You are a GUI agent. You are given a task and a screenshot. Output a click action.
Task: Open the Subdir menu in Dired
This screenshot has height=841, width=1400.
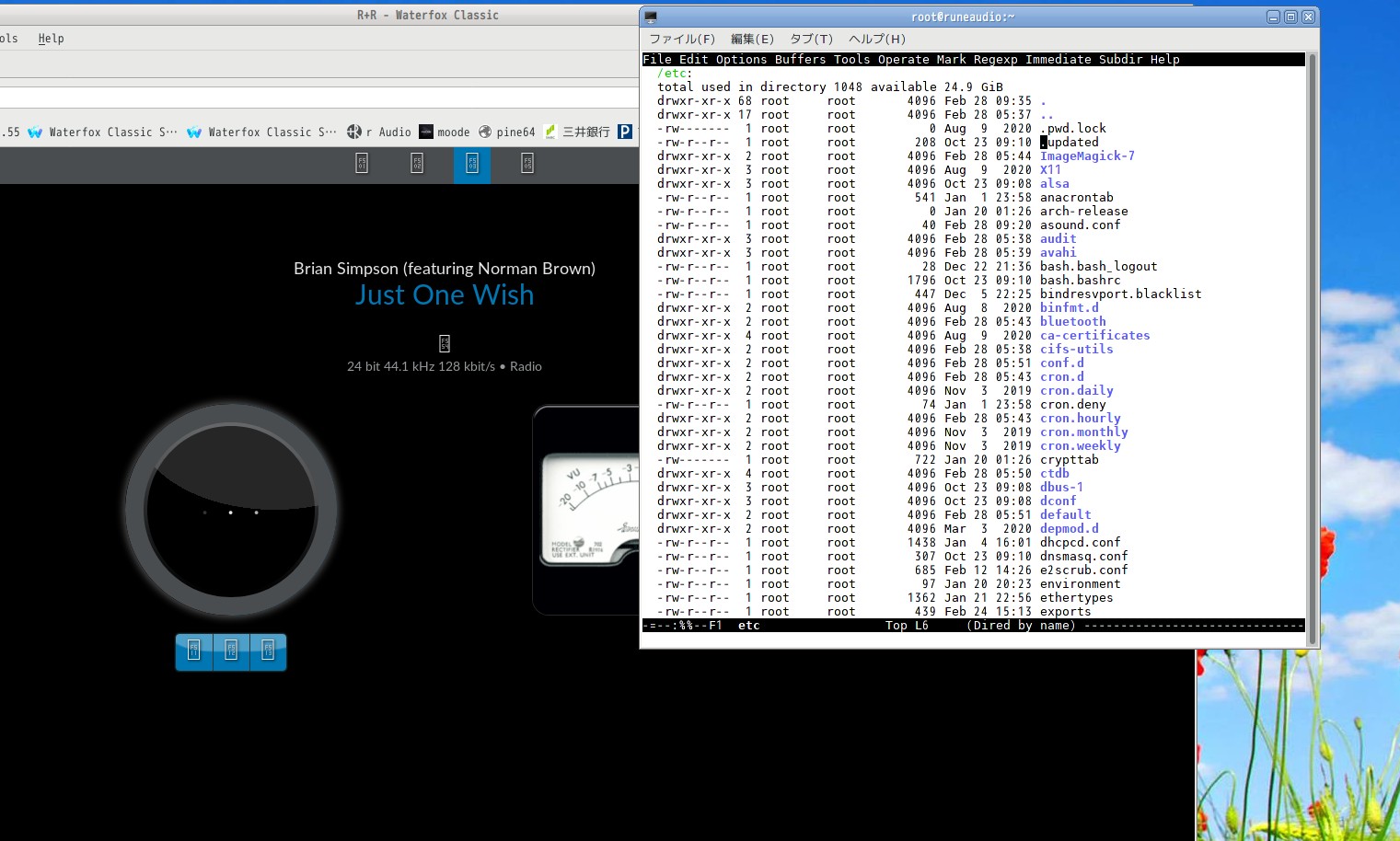click(x=1120, y=59)
